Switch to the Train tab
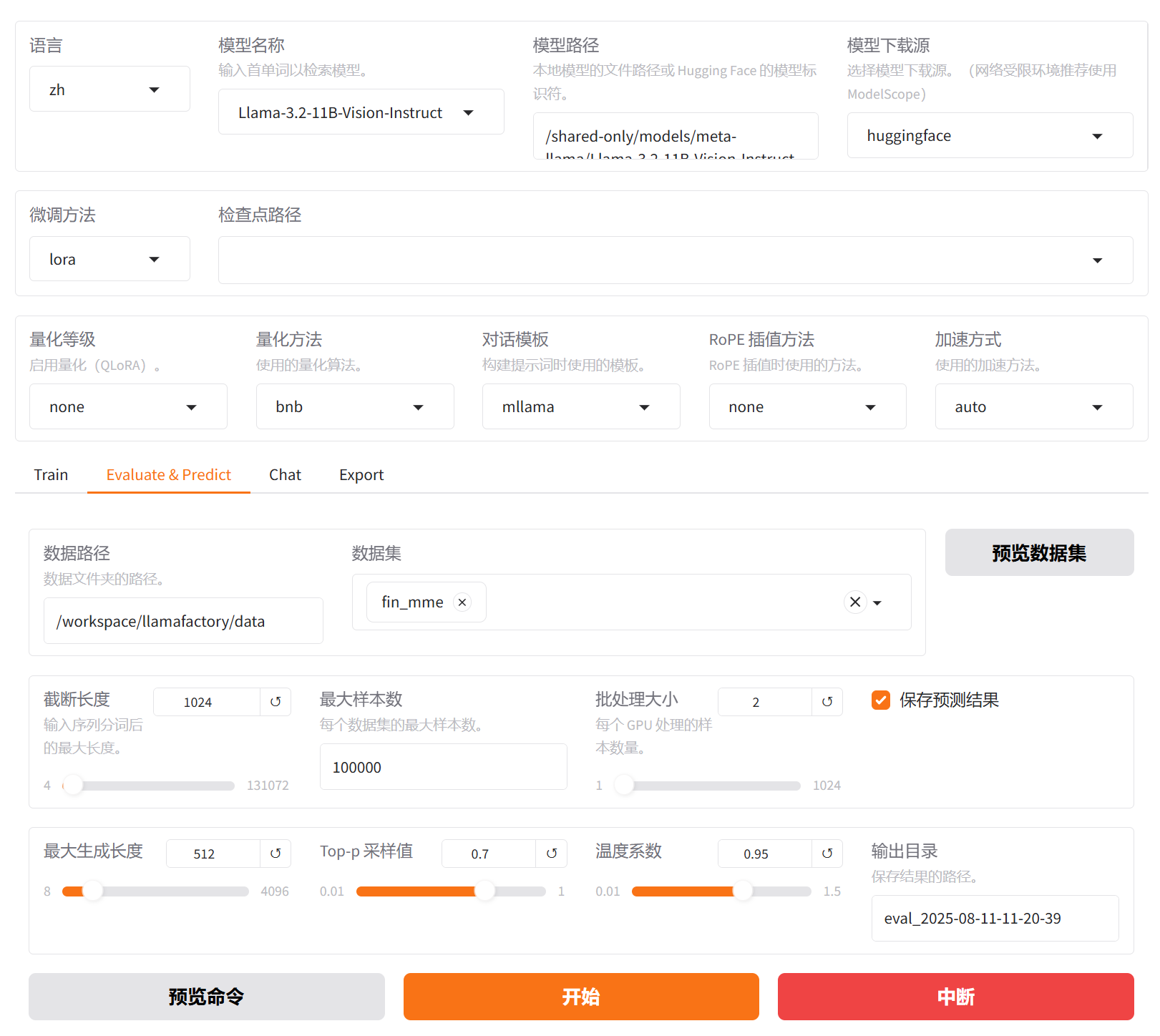Viewport: 1160px width, 1036px height. [51, 475]
